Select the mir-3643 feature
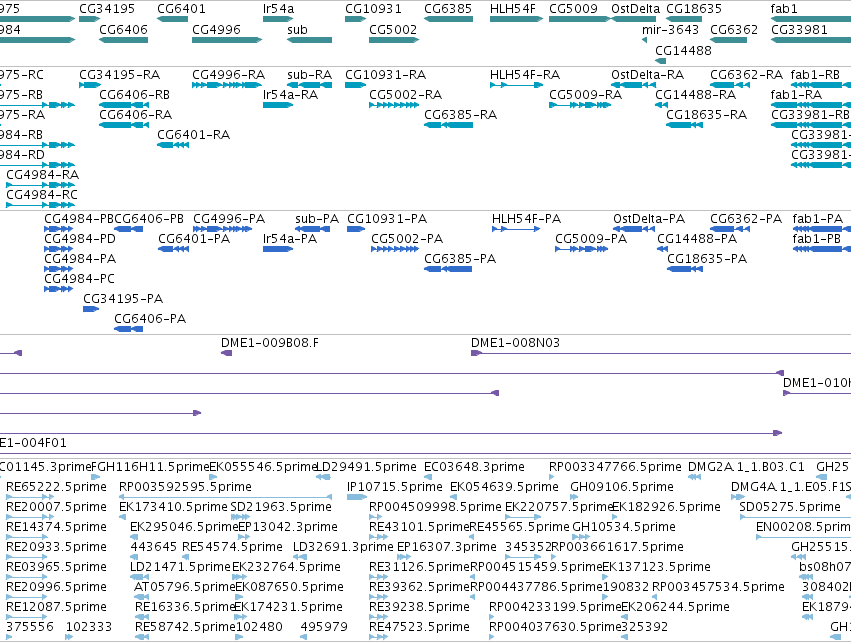This screenshot has width=851, height=642. (644, 40)
